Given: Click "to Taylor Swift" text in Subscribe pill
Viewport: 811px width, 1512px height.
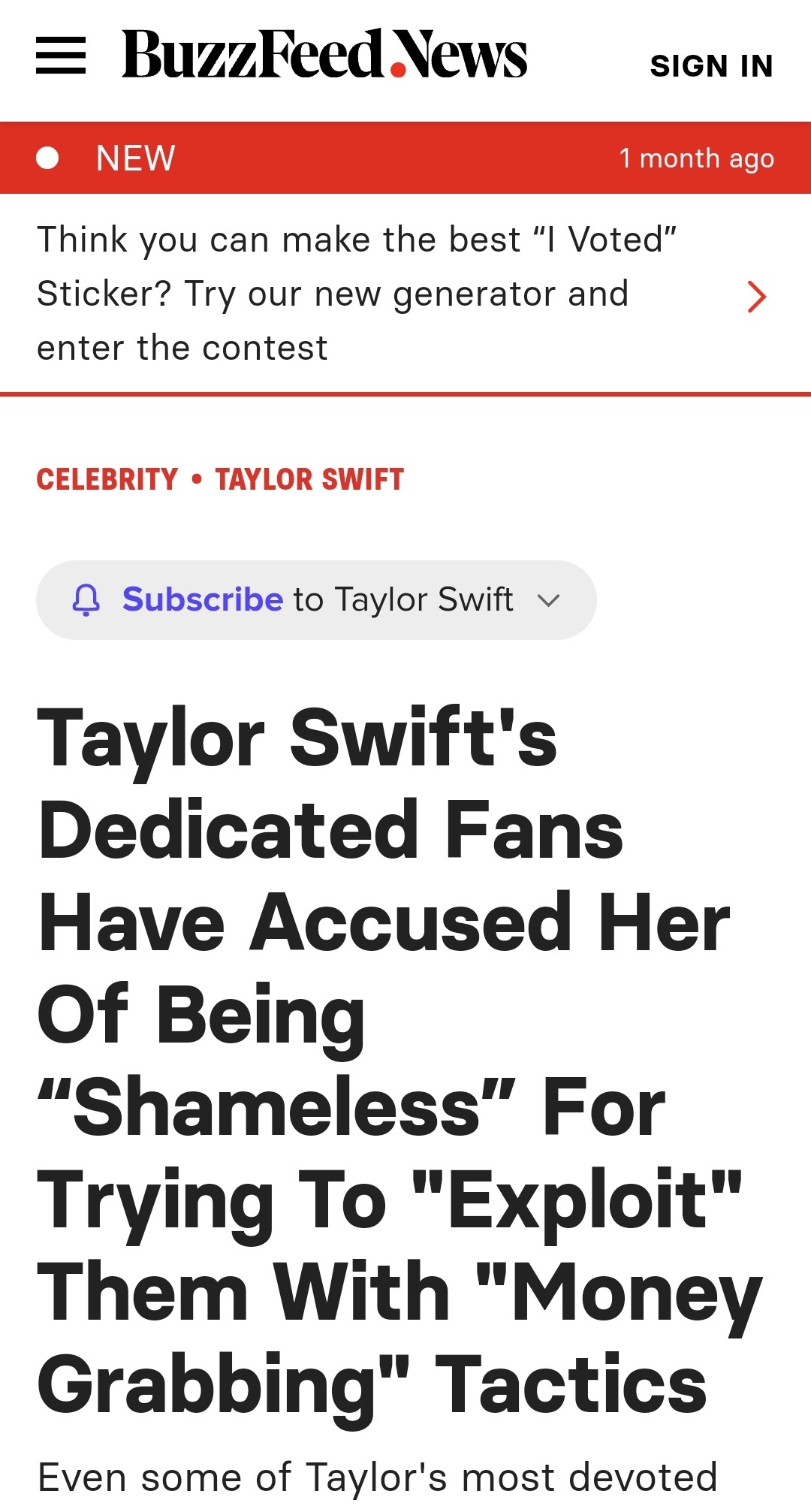Looking at the screenshot, I should click(x=403, y=599).
